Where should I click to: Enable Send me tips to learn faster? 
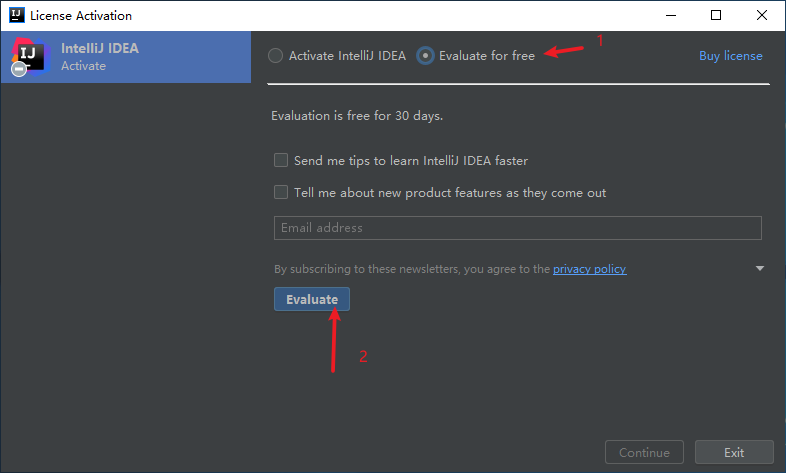click(x=281, y=160)
